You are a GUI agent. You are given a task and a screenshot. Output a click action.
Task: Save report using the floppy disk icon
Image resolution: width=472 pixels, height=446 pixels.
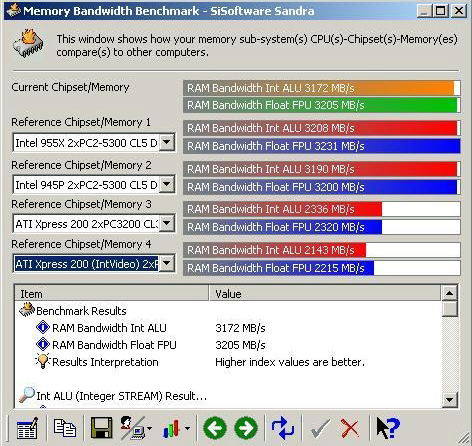(x=102, y=428)
